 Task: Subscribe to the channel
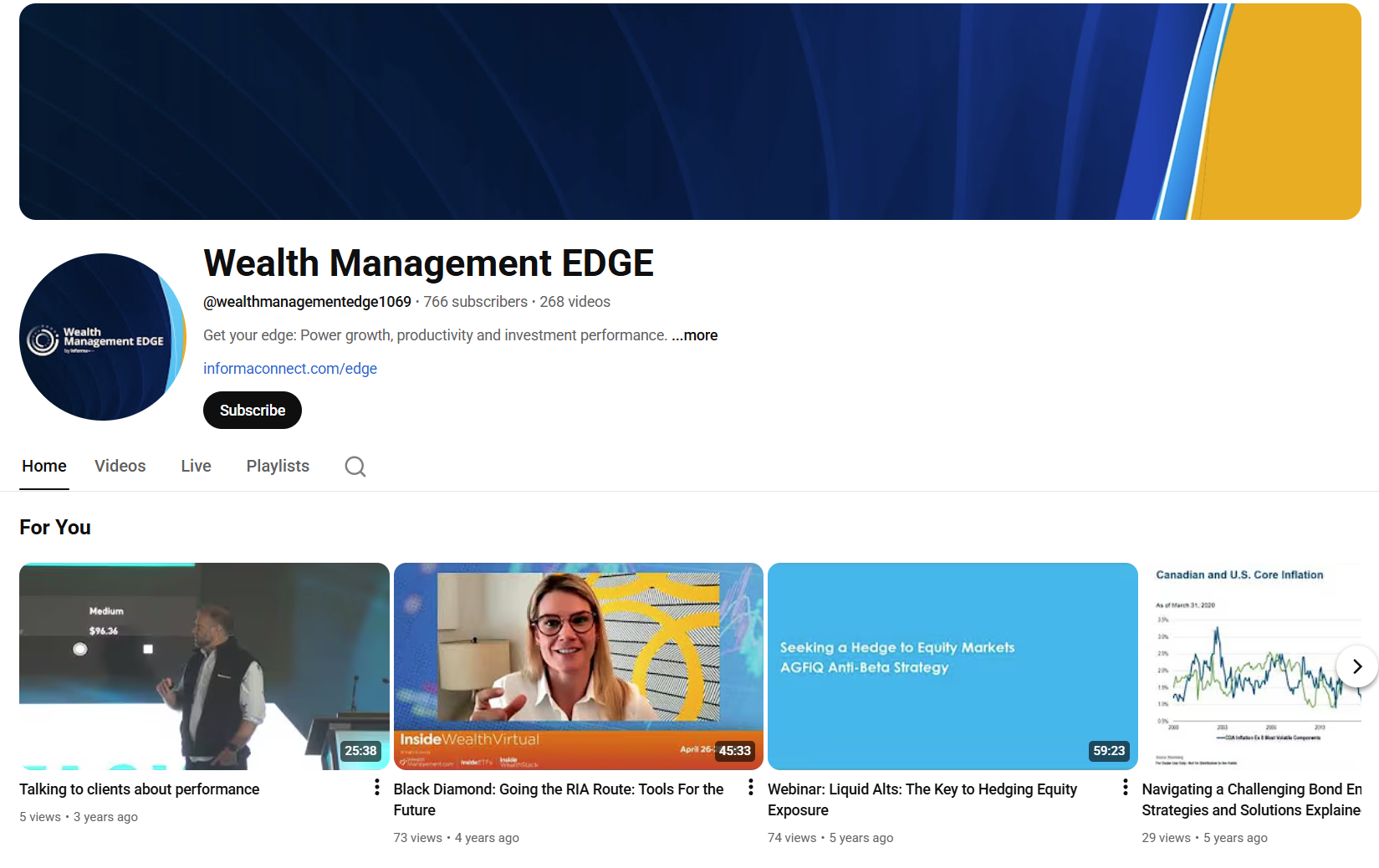point(252,411)
